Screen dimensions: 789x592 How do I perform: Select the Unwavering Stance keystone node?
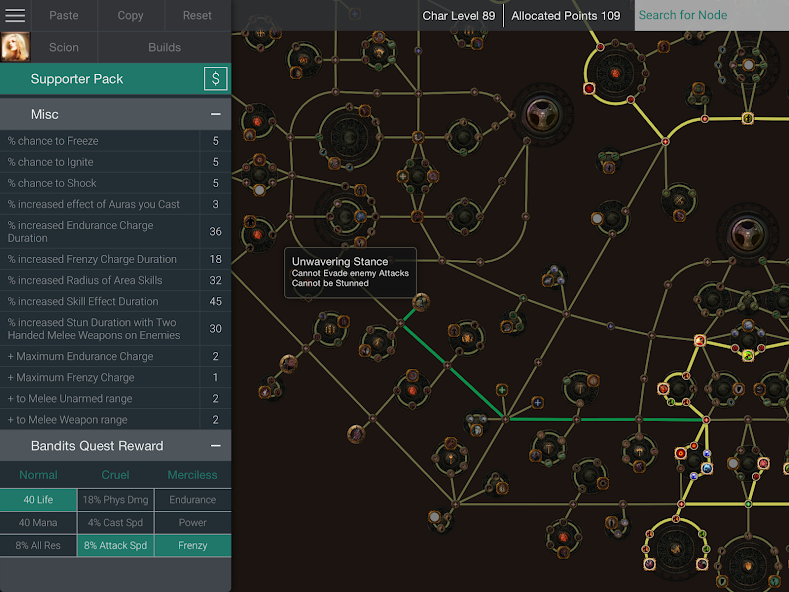point(421,302)
